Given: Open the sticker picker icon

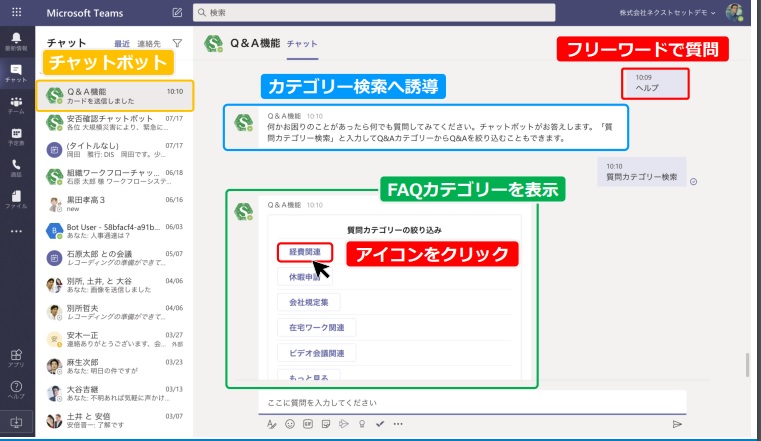Looking at the screenshot, I should click(326, 424).
